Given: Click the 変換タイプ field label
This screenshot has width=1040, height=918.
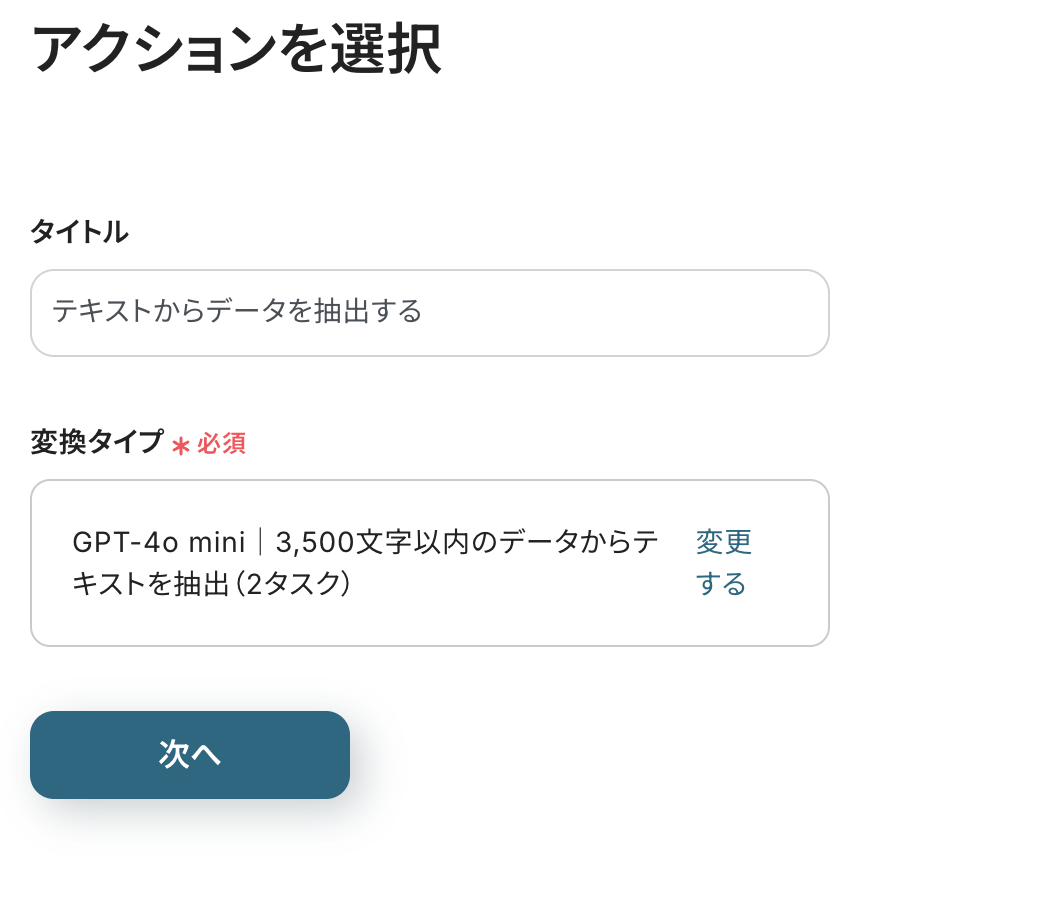Looking at the screenshot, I should coord(96,442).
